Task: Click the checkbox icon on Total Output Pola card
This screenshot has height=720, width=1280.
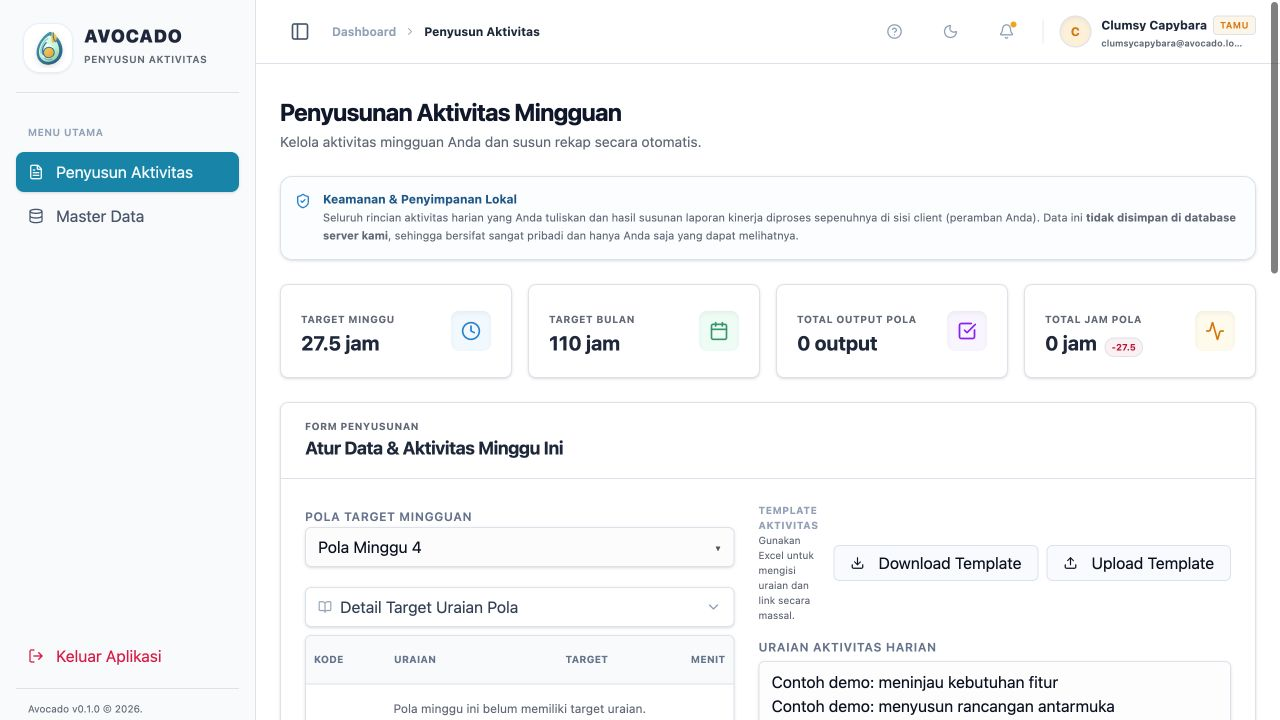Action: click(x=967, y=331)
